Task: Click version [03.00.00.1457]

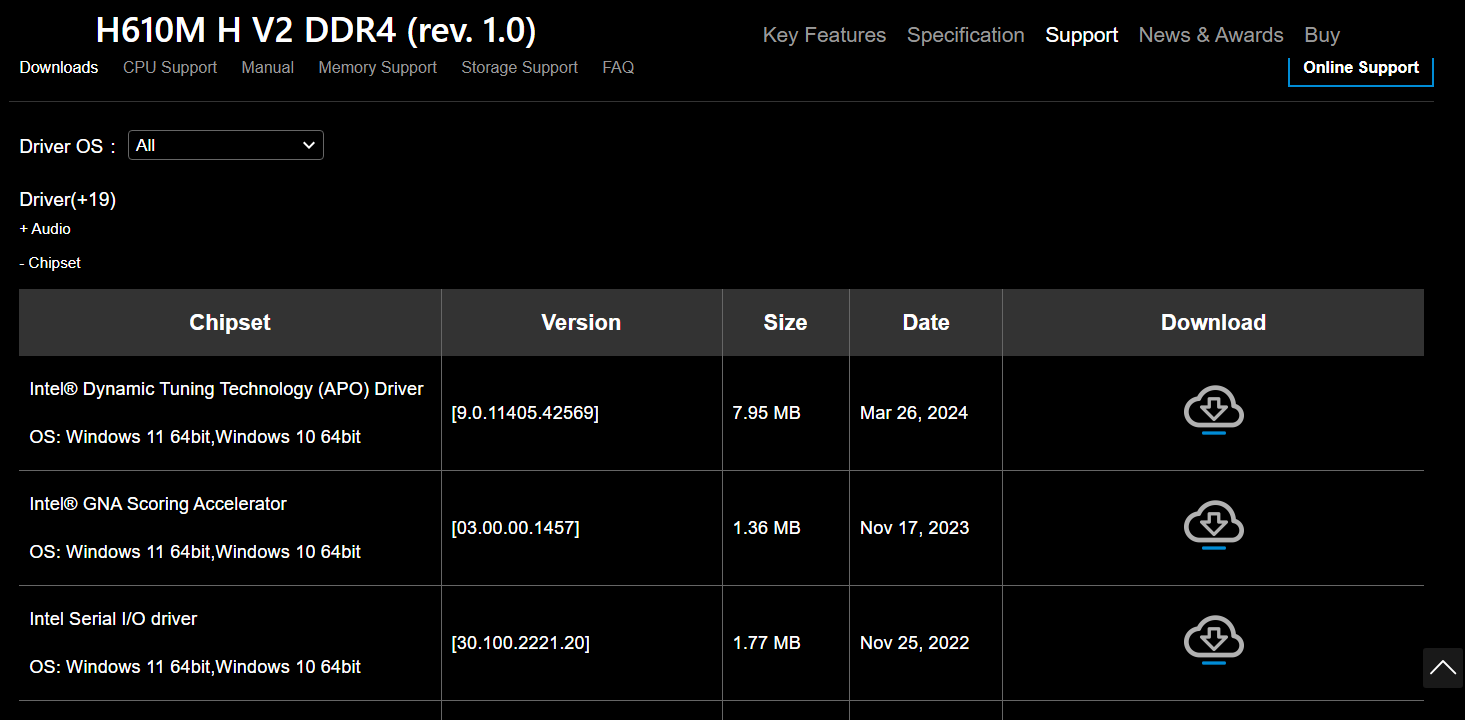Action: tap(515, 528)
